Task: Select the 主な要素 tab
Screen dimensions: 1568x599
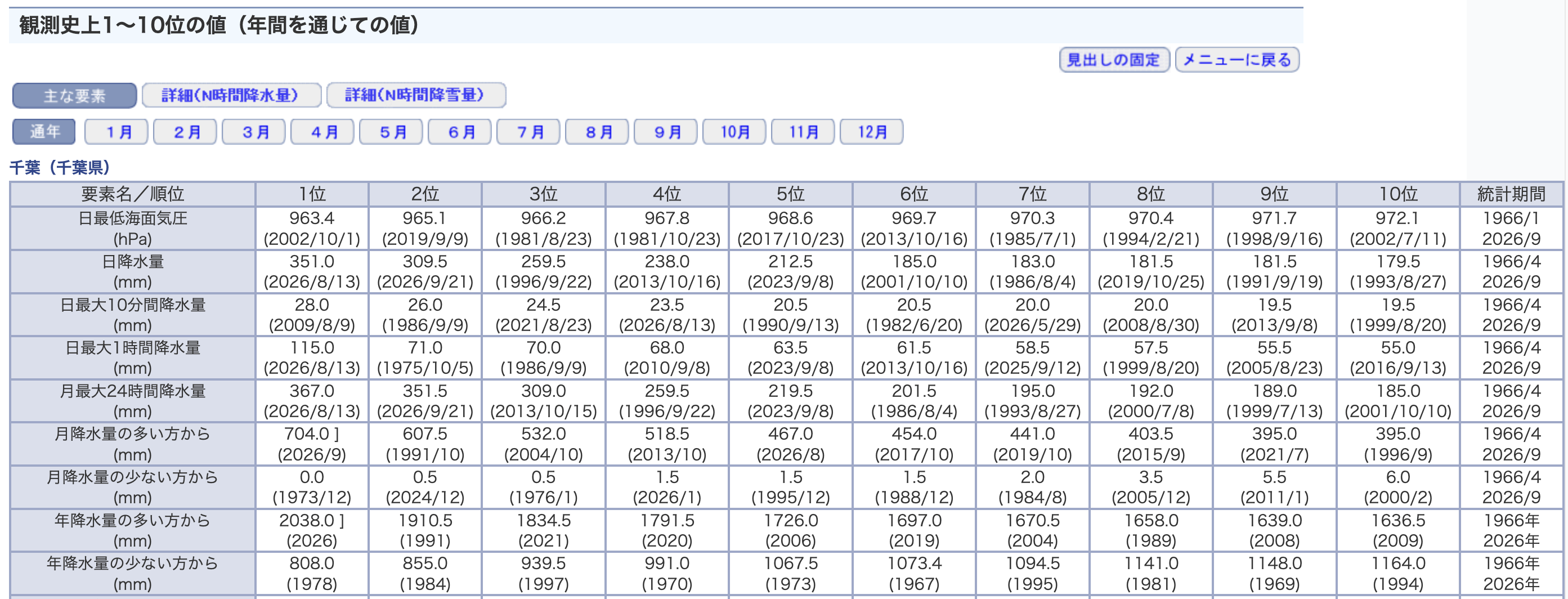Action: pos(74,96)
